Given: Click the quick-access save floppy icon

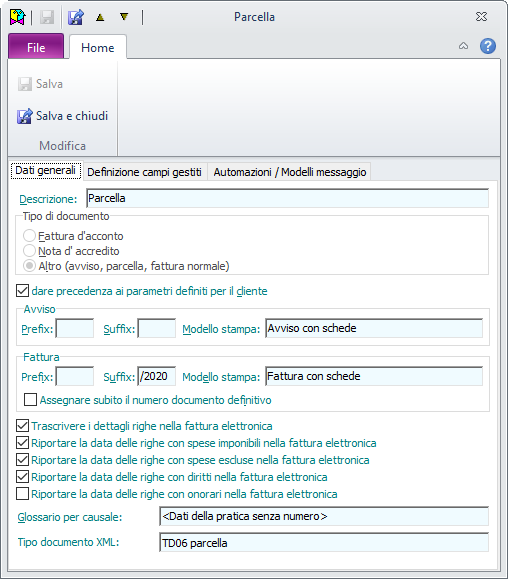Looking at the screenshot, I should [47, 17].
